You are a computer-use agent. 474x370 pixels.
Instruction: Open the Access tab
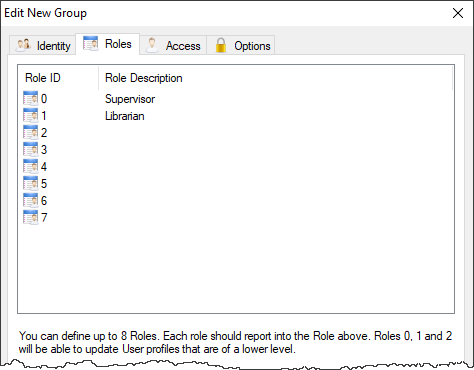[173, 45]
